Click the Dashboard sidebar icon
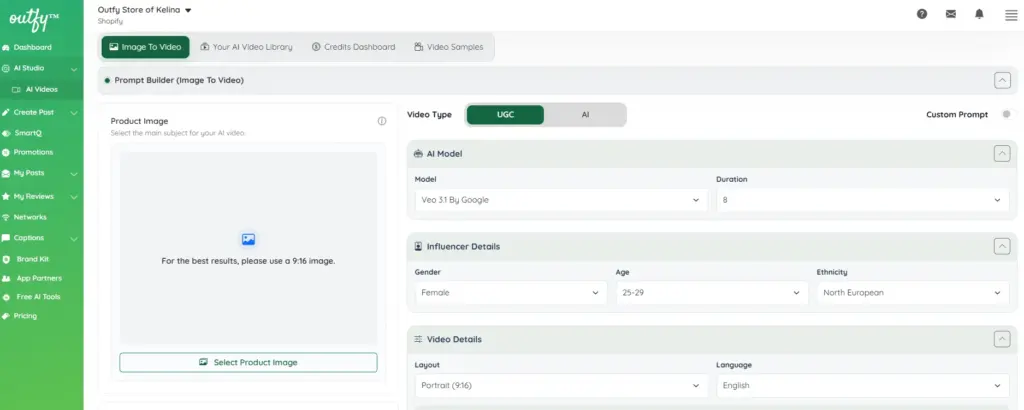This screenshot has height=410, width=1024. point(6,48)
